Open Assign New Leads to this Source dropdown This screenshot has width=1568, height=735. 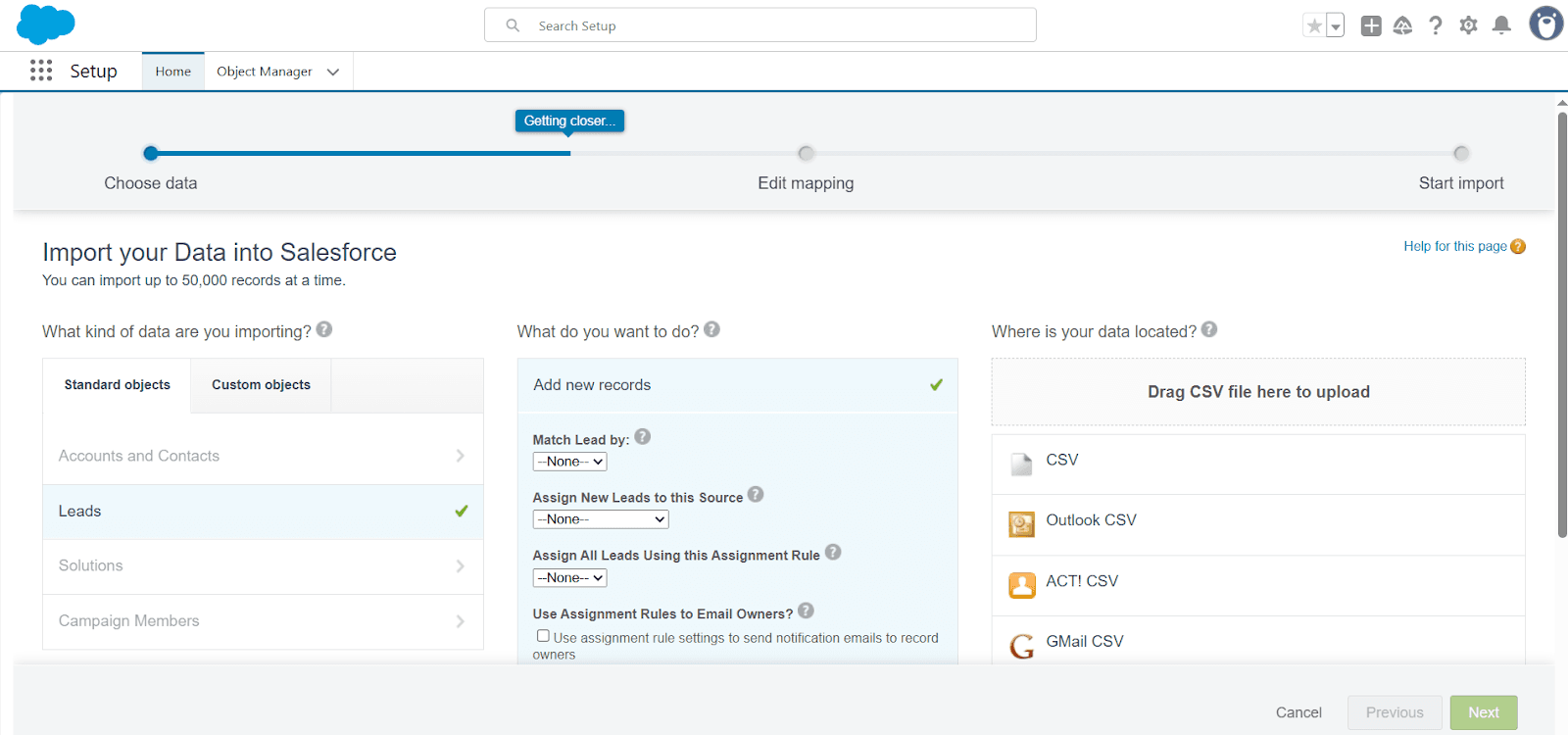click(601, 519)
